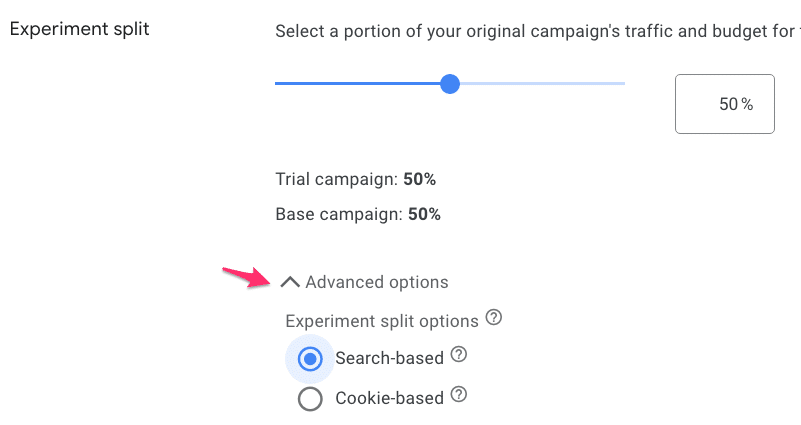Click the pink arrow annotation
Viewport: 801px width, 425px height.
246,277
